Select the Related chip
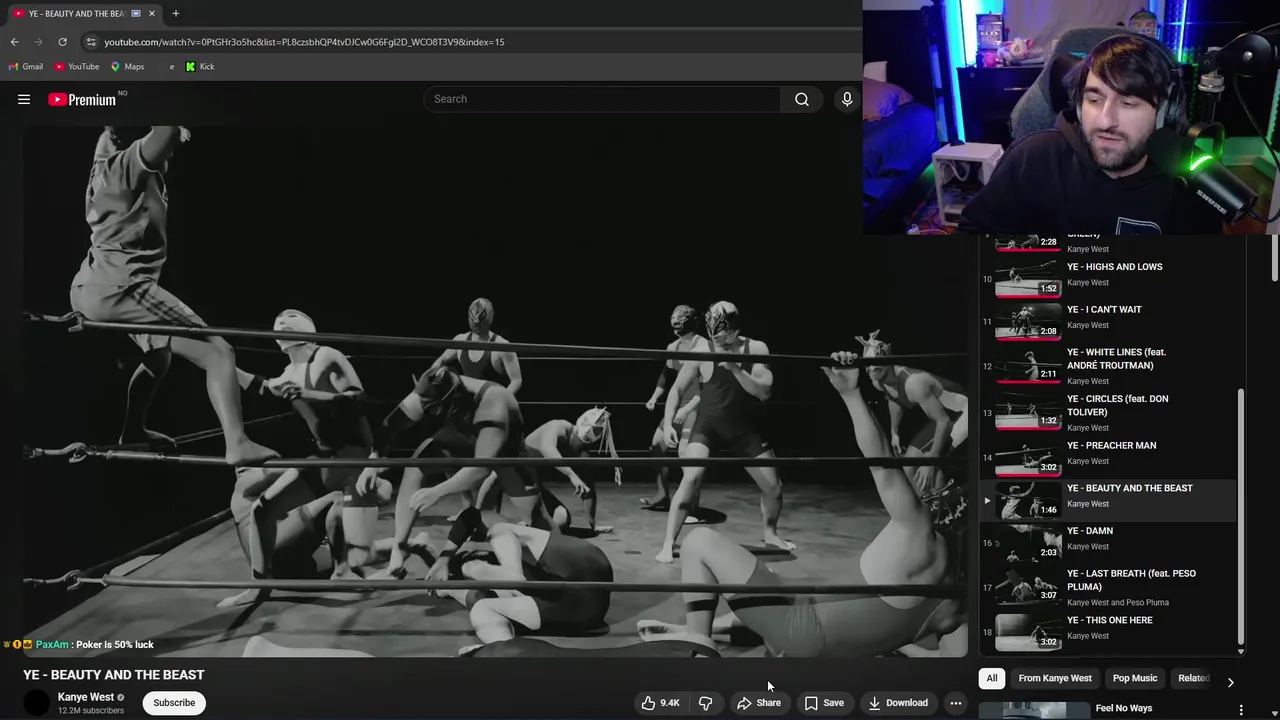Viewport: 1280px width, 720px height. (x=1192, y=678)
